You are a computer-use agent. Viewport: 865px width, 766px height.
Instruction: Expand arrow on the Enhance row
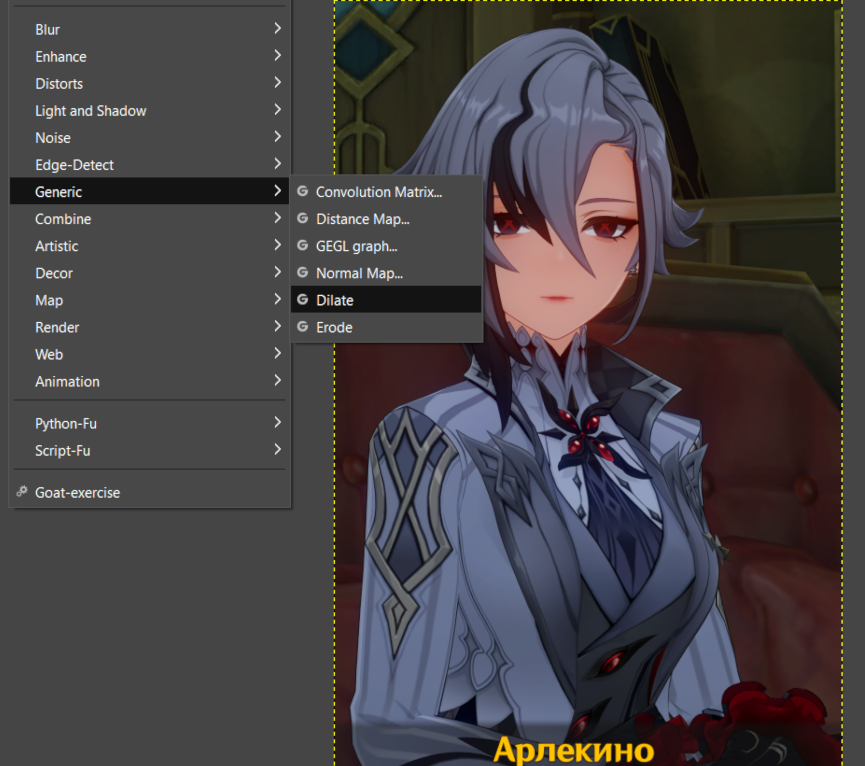coord(277,55)
